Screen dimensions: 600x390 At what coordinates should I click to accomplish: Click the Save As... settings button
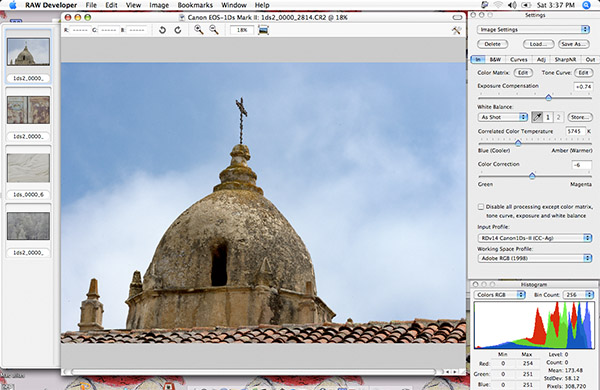coord(573,44)
